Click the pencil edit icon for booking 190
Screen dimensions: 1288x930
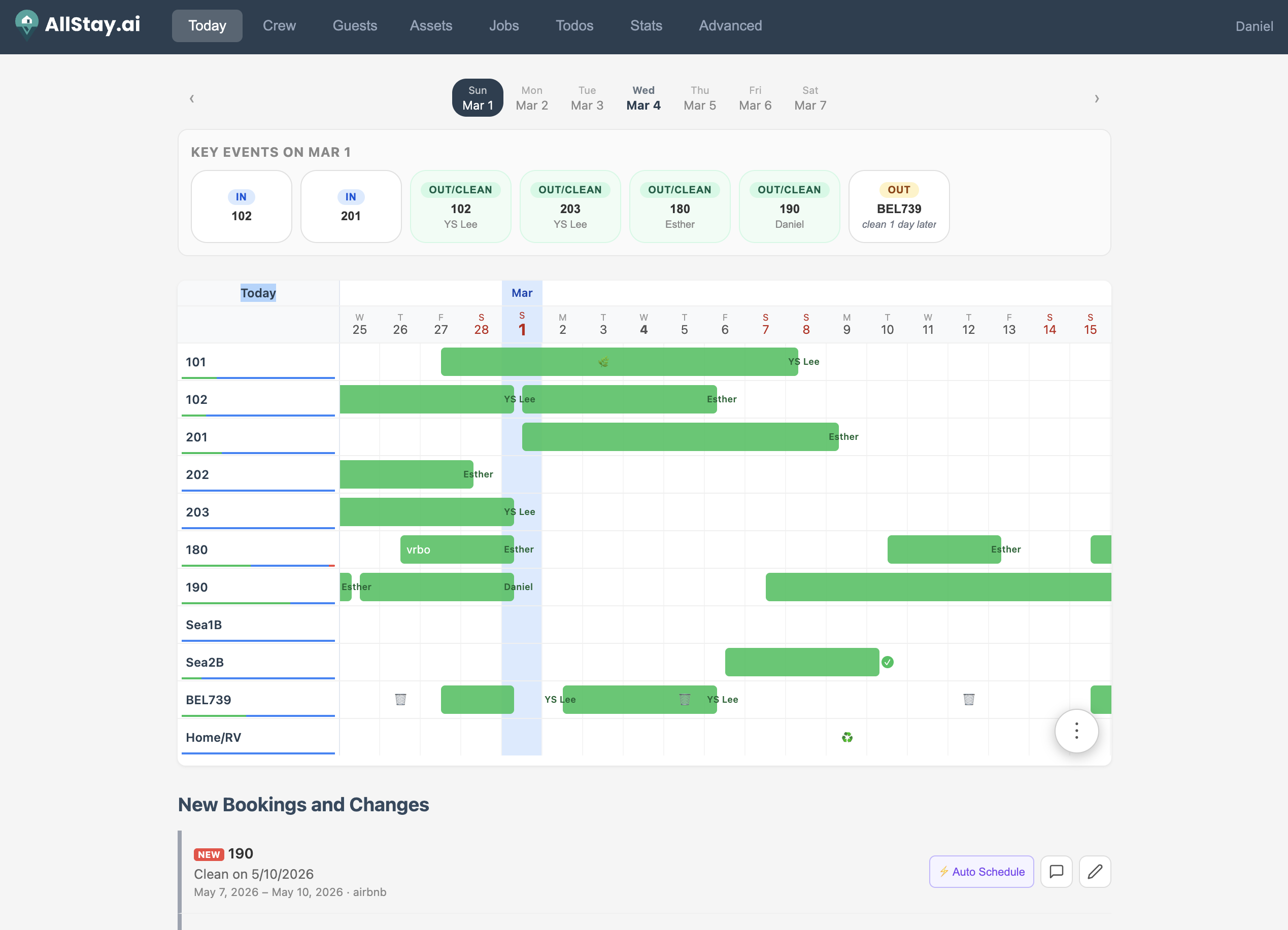click(x=1094, y=872)
